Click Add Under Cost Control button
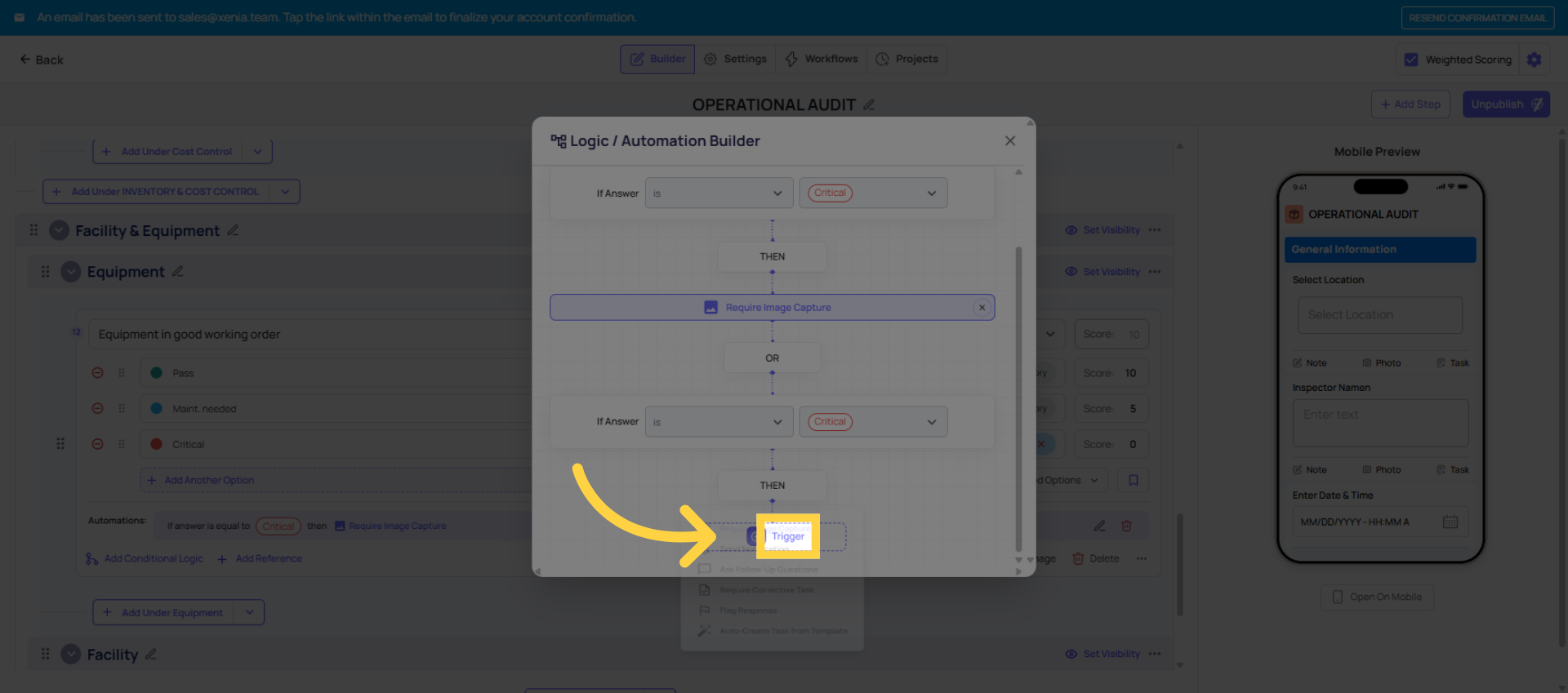The height and width of the screenshot is (693, 1568). [x=168, y=152]
